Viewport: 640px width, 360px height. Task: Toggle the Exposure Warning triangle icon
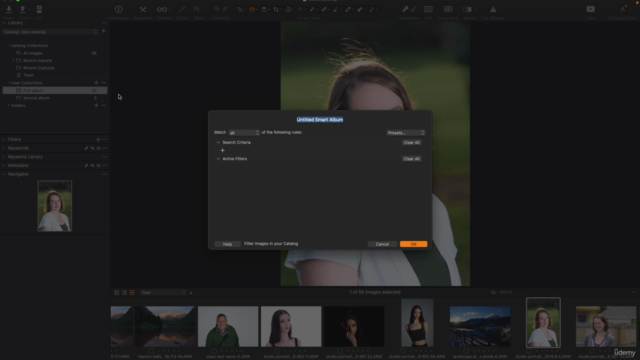(493, 9)
